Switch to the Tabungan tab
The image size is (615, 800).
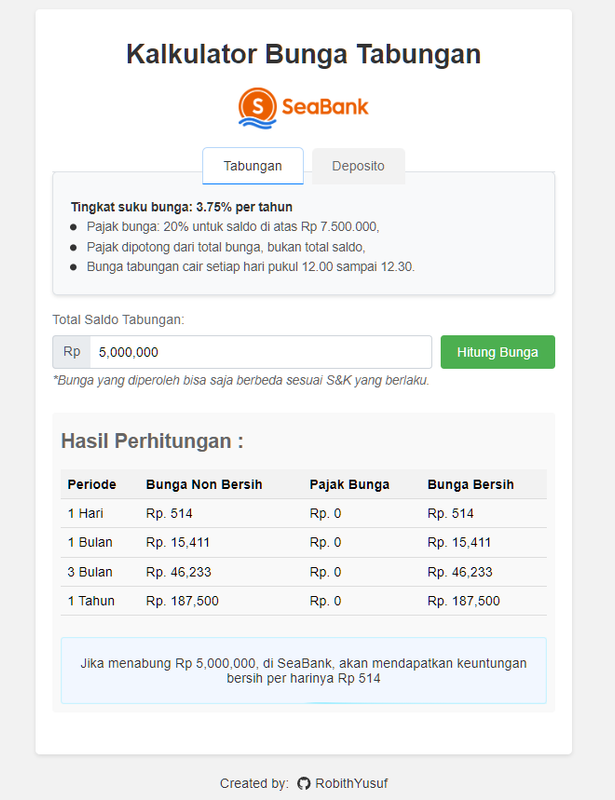(252, 166)
